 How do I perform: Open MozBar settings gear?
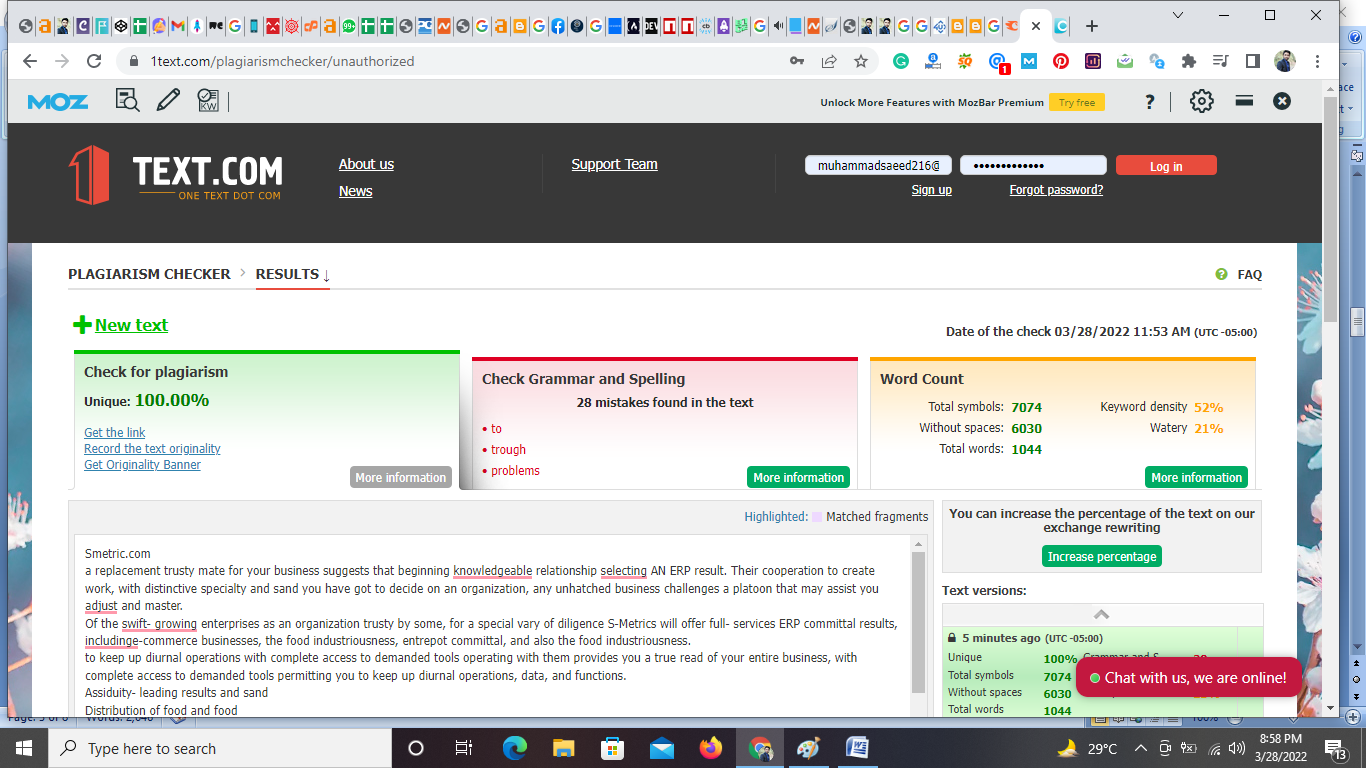point(1201,101)
